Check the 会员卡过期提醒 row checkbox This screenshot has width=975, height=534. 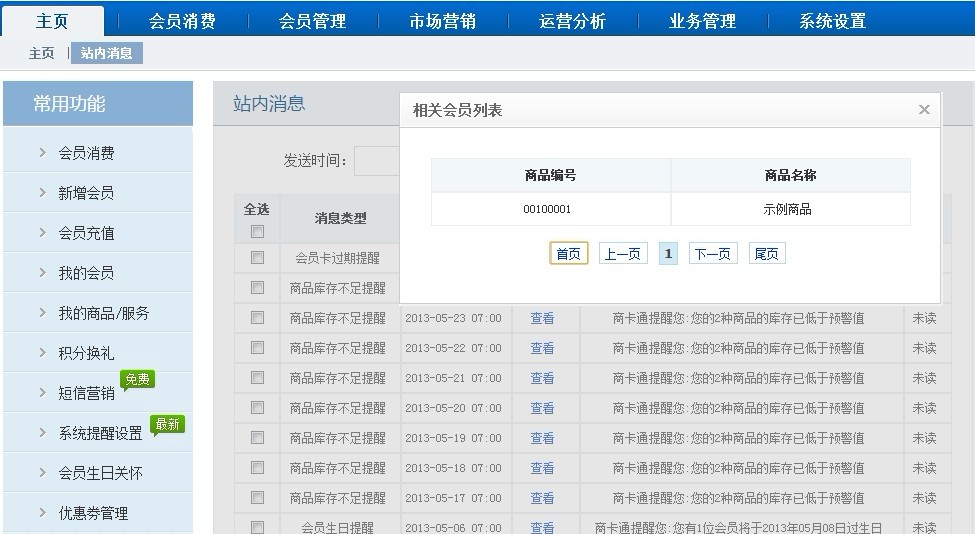(x=257, y=258)
